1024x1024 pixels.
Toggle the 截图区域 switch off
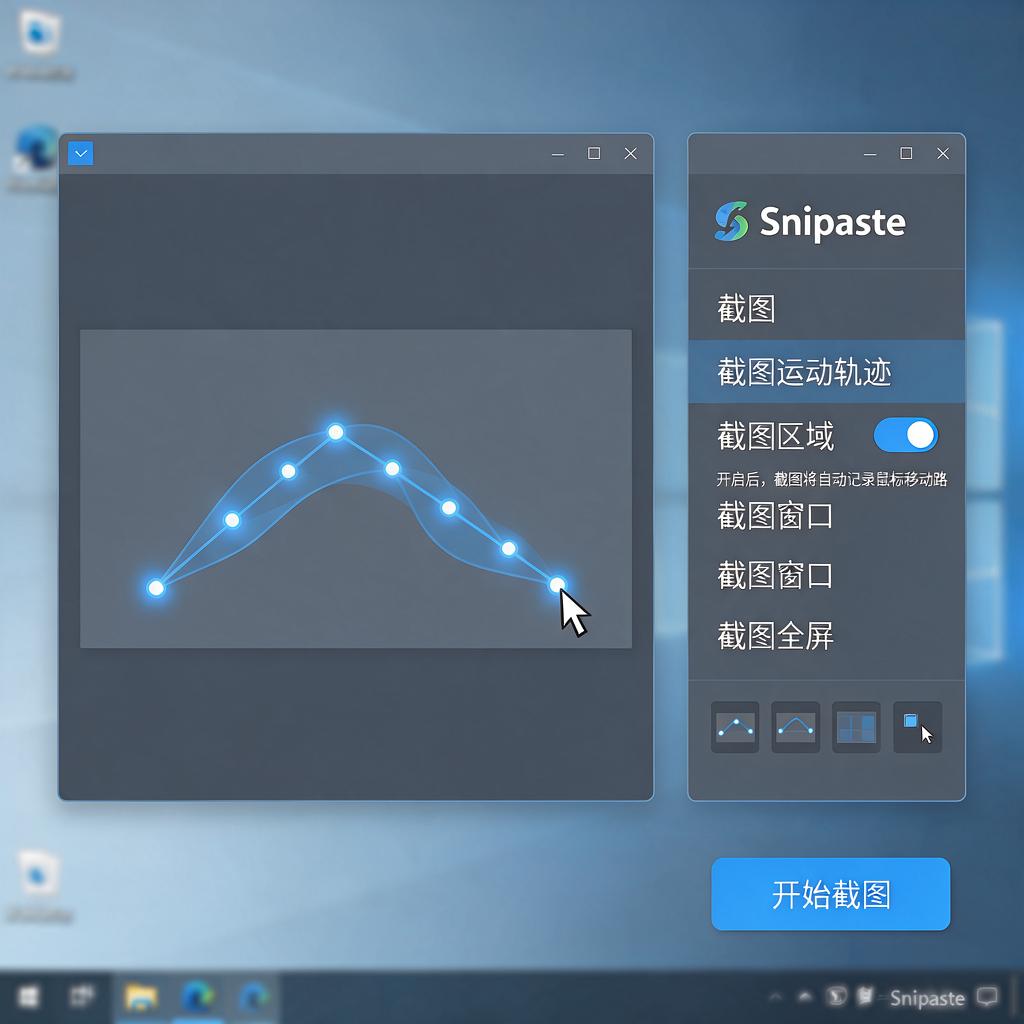click(x=906, y=436)
